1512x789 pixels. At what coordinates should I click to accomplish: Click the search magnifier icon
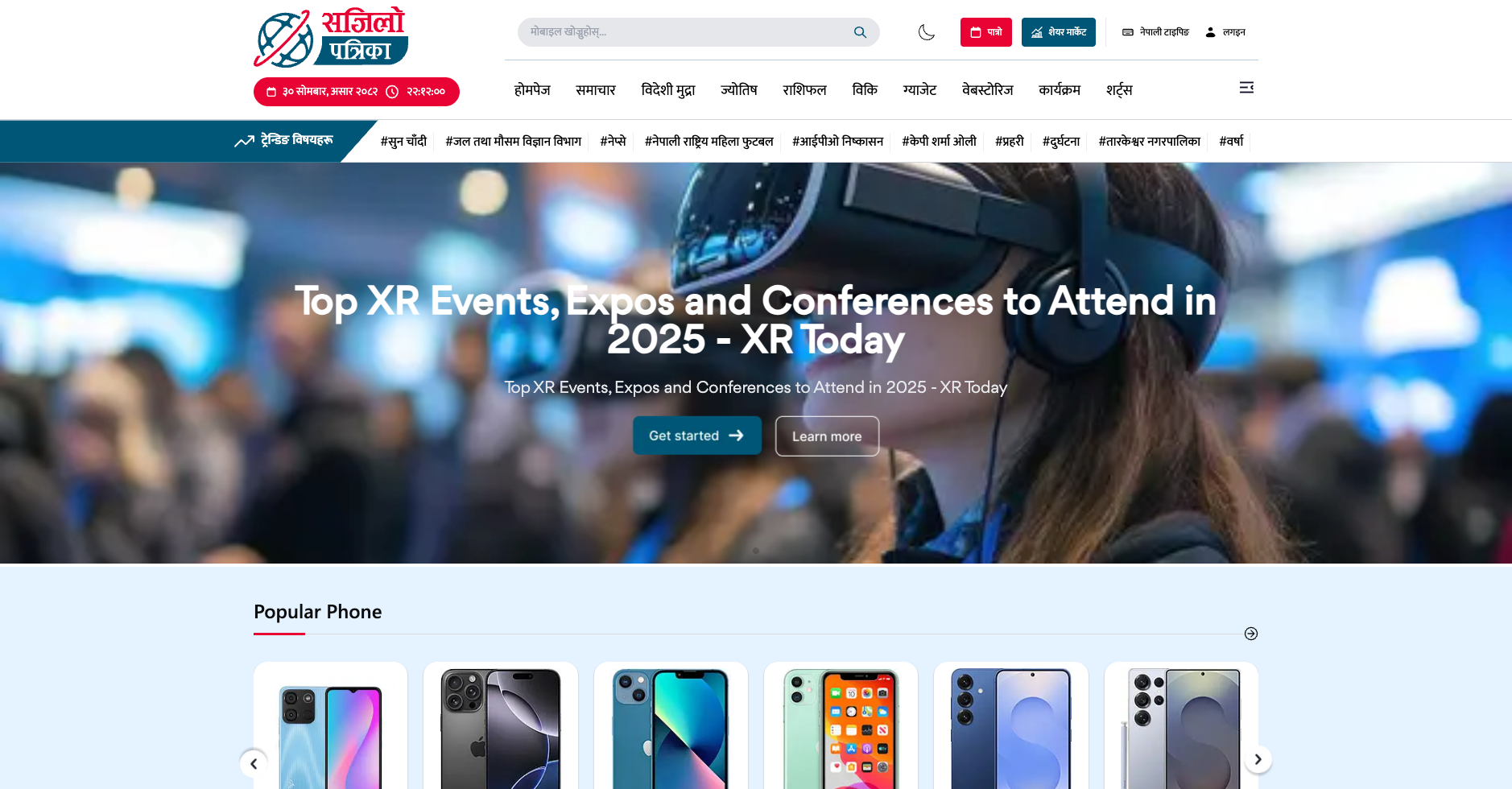pyautogui.click(x=860, y=32)
